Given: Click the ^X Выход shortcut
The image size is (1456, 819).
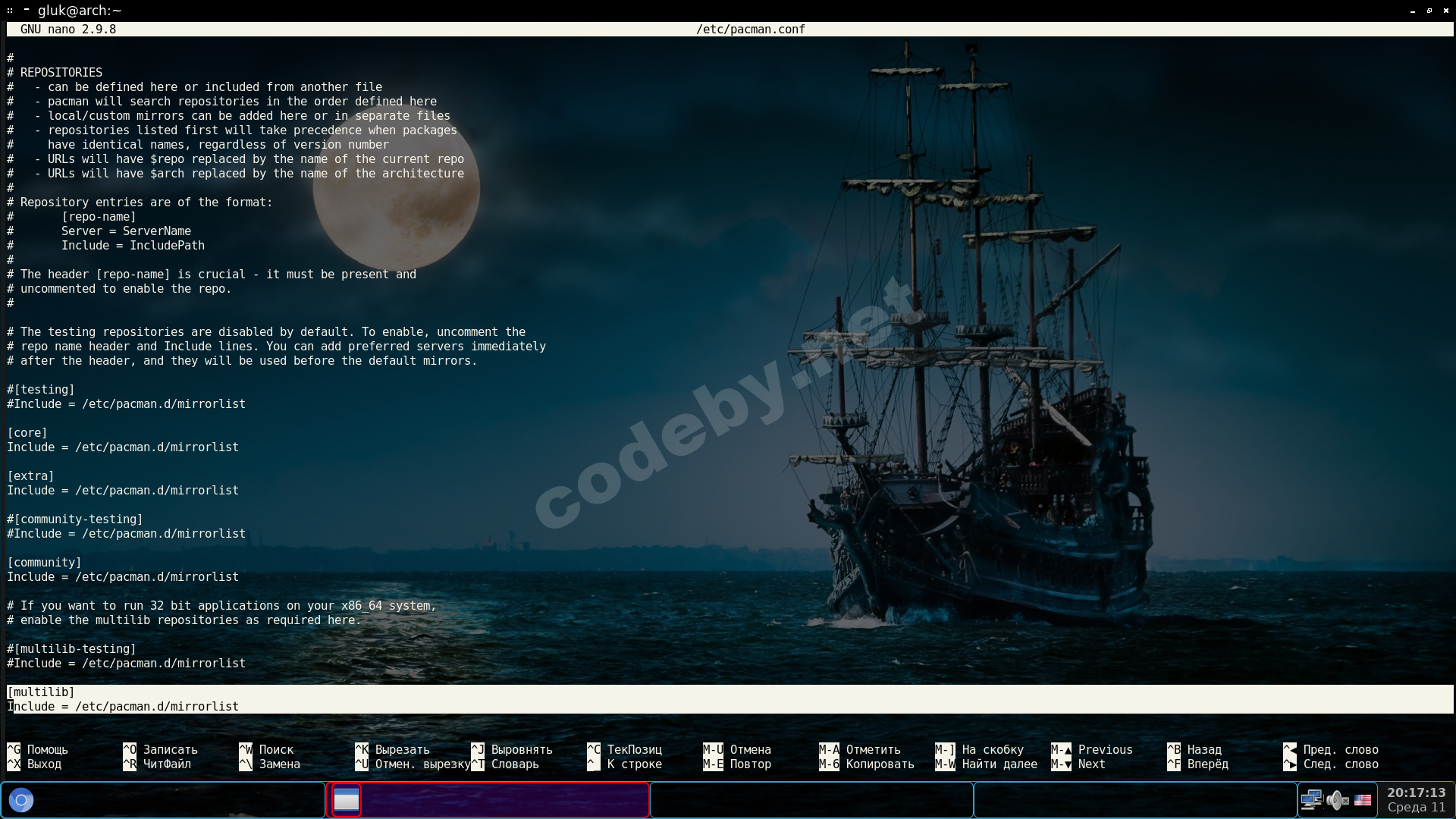Looking at the screenshot, I should tap(34, 764).
